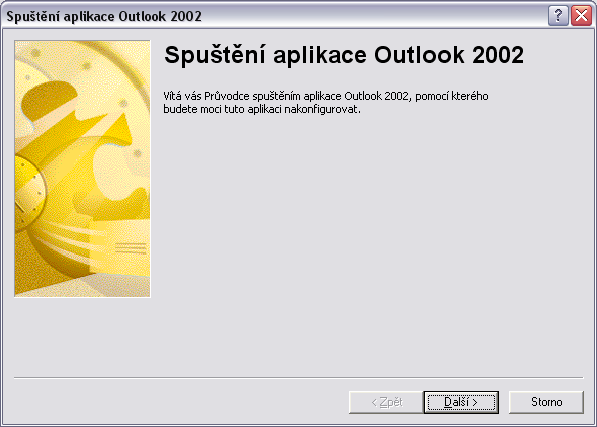Click the window title bar caption text
Image resolution: width=597 pixels, height=427 pixels.
[104, 16]
